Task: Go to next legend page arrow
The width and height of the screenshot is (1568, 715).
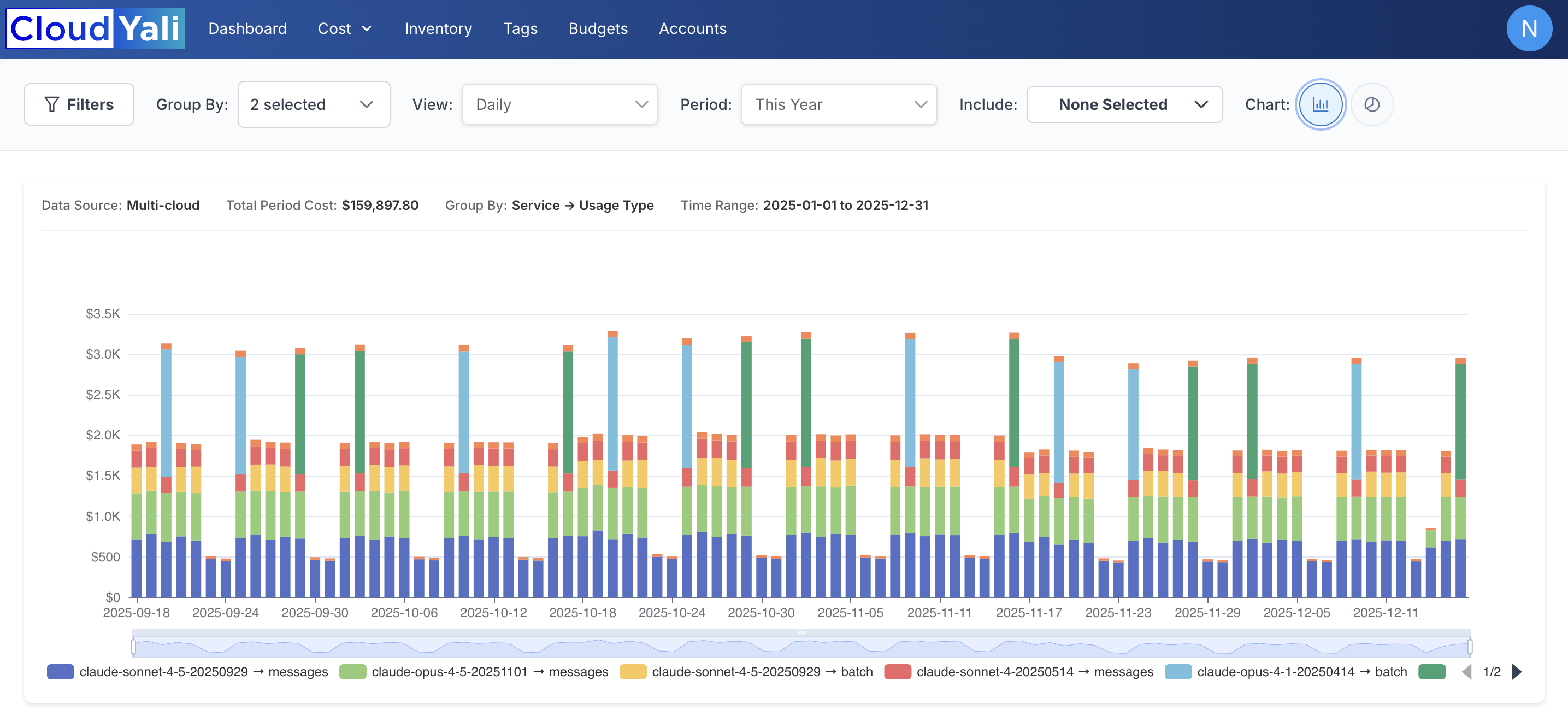Action: (1517, 671)
